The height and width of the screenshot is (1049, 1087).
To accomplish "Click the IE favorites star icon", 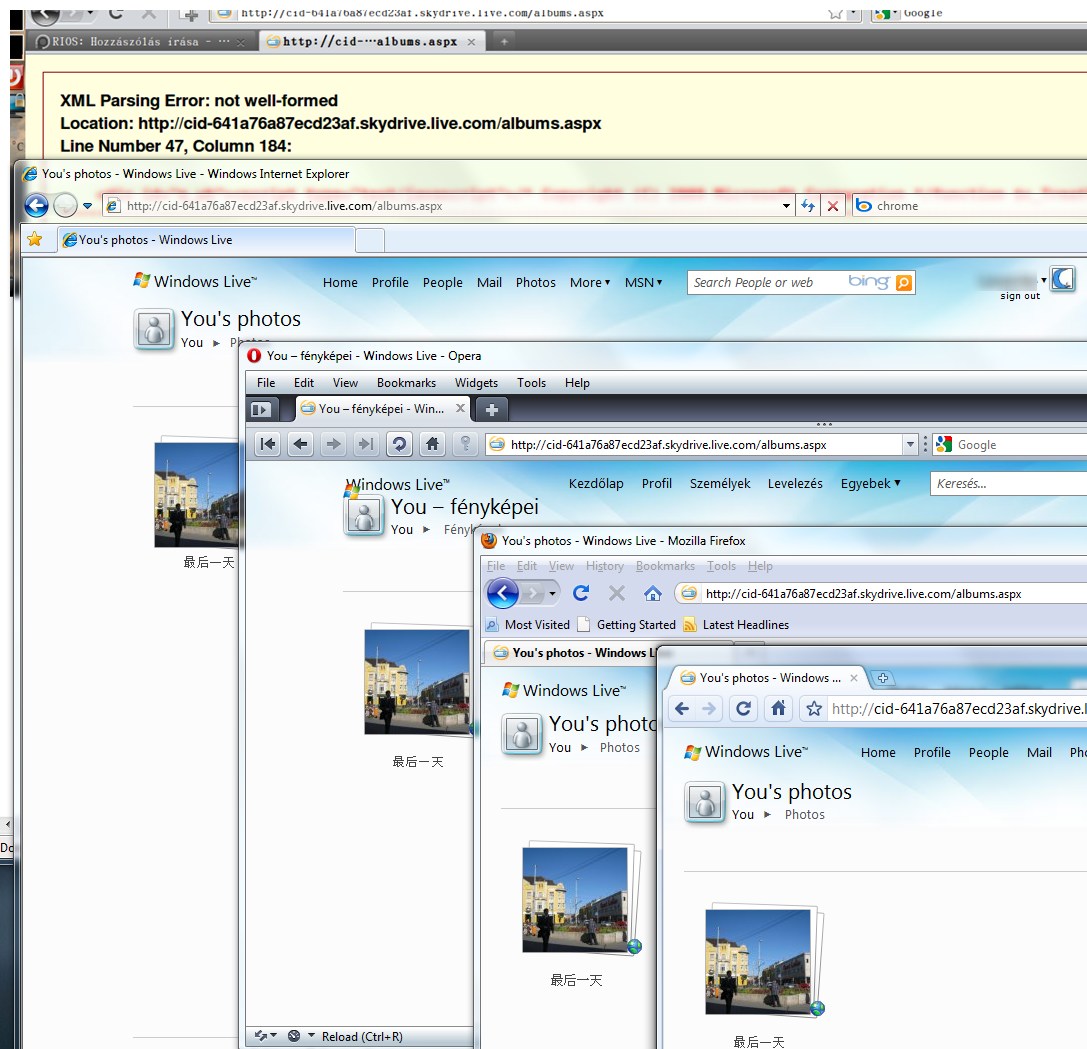I will [35, 240].
